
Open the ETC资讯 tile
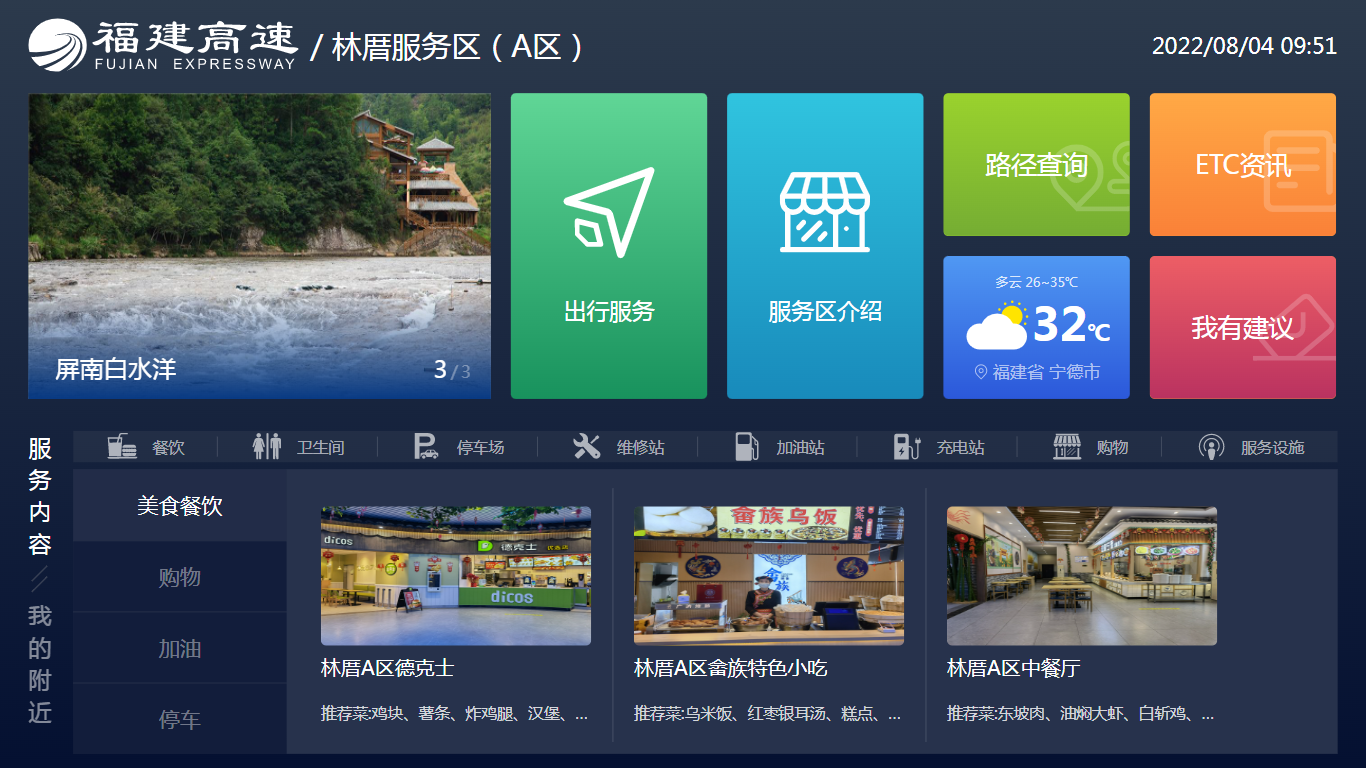click(1242, 165)
